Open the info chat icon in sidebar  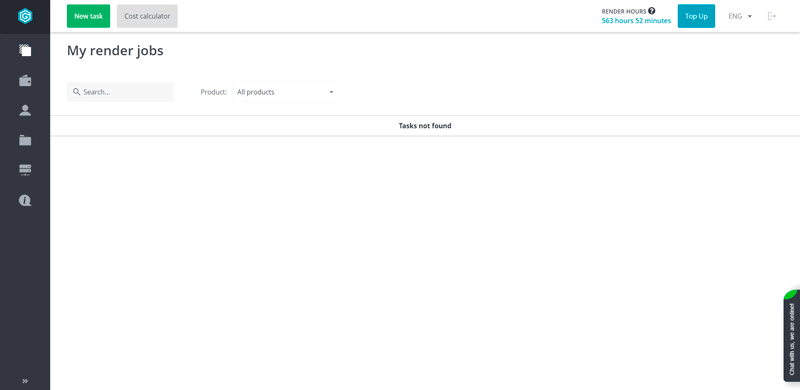[25, 200]
